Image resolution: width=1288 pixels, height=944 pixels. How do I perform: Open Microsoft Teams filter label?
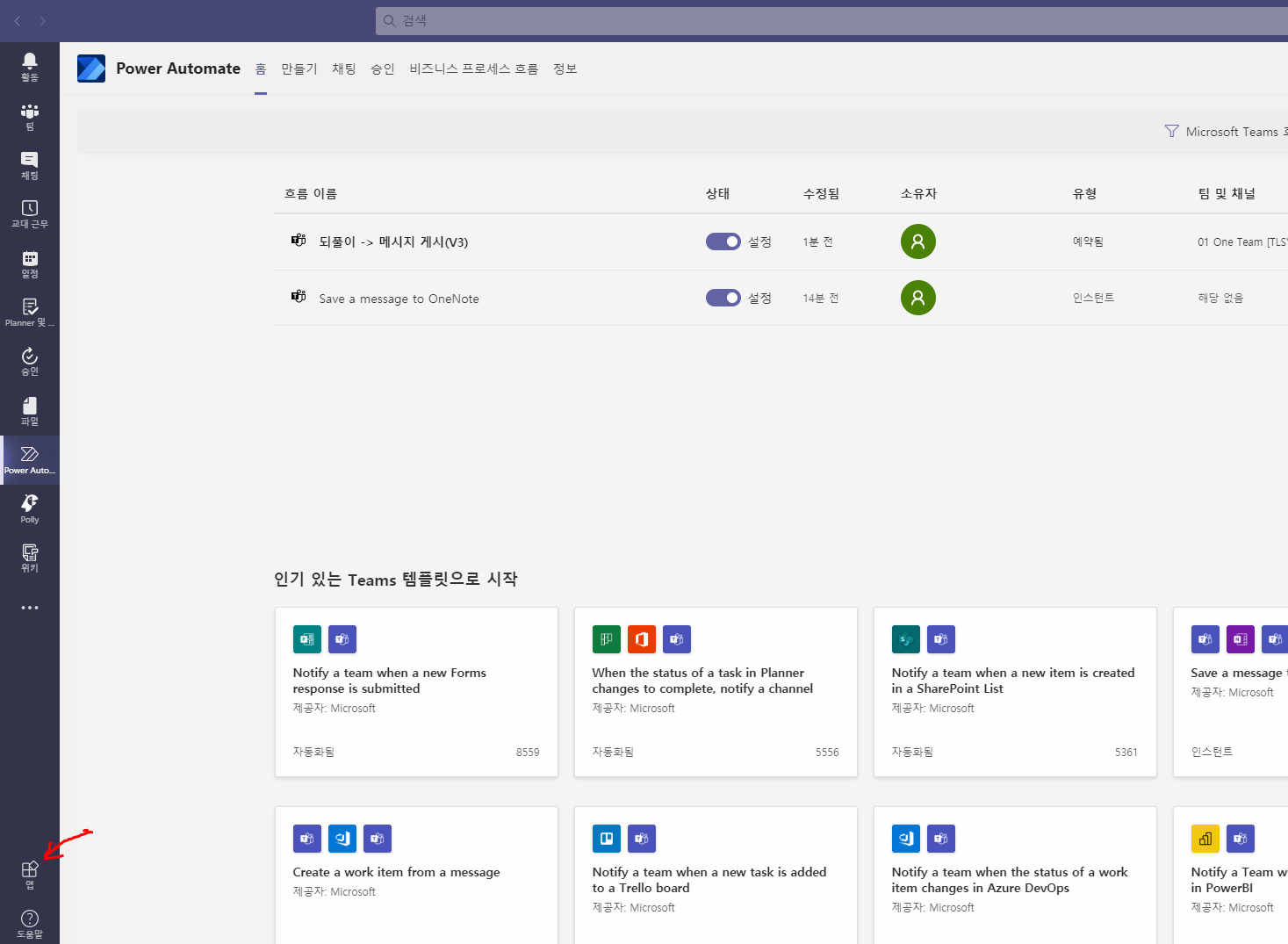(1236, 132)
